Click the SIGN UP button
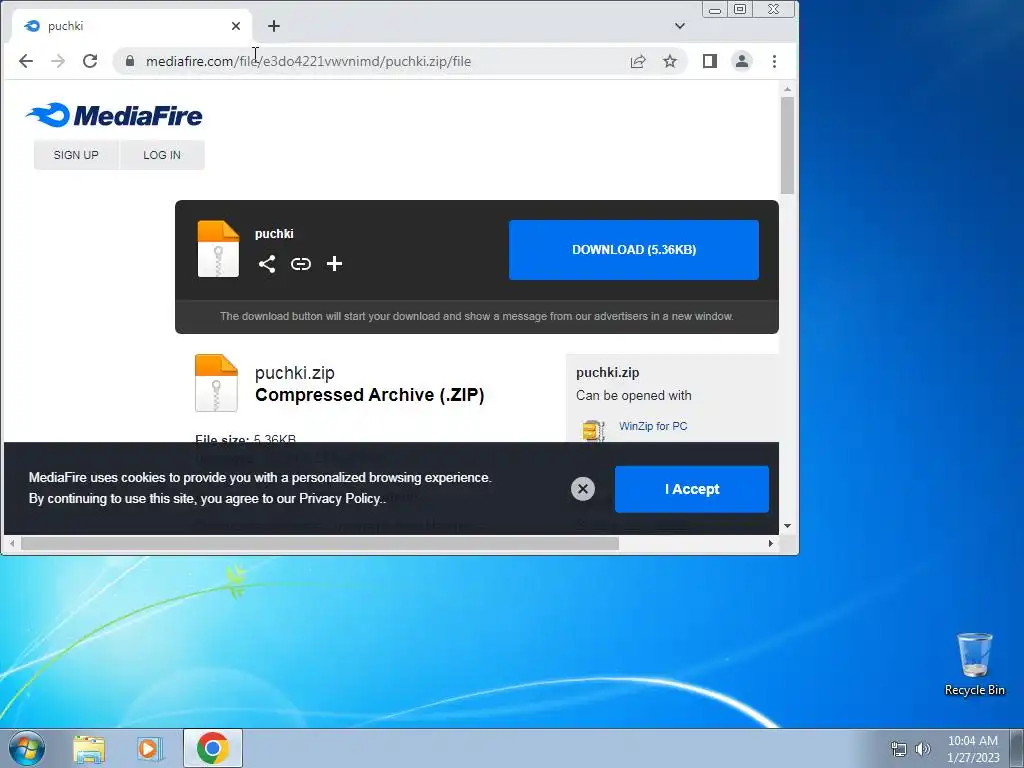 pos(76,155)
